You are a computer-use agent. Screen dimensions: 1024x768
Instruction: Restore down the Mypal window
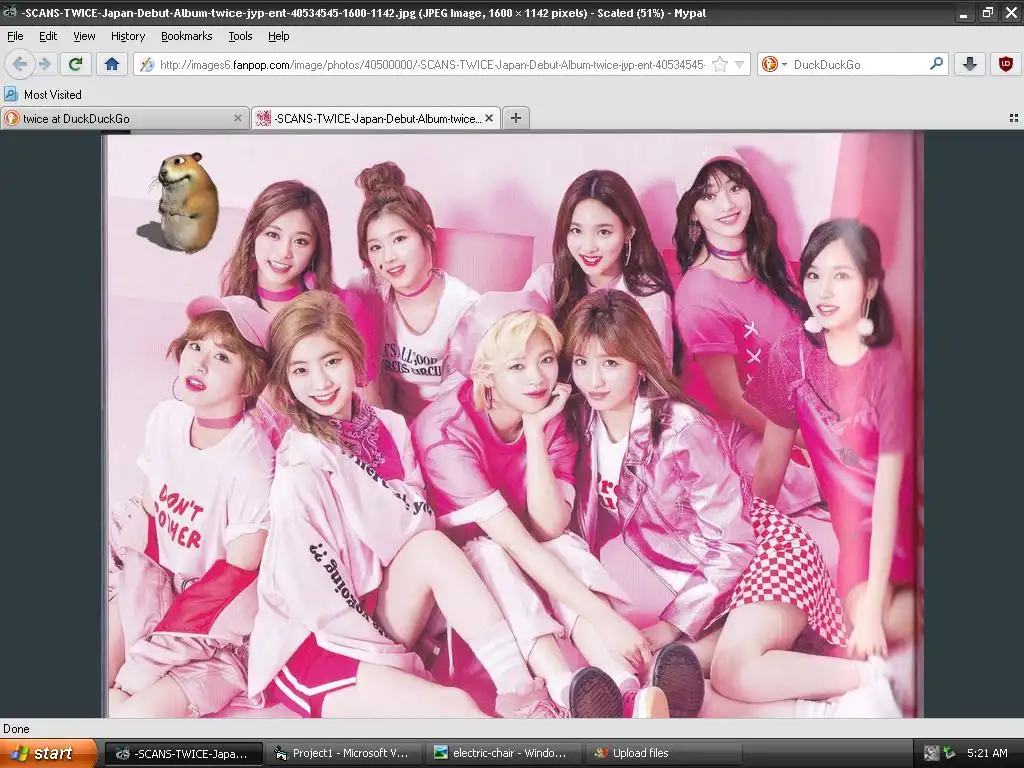click(x=987, y=12)
